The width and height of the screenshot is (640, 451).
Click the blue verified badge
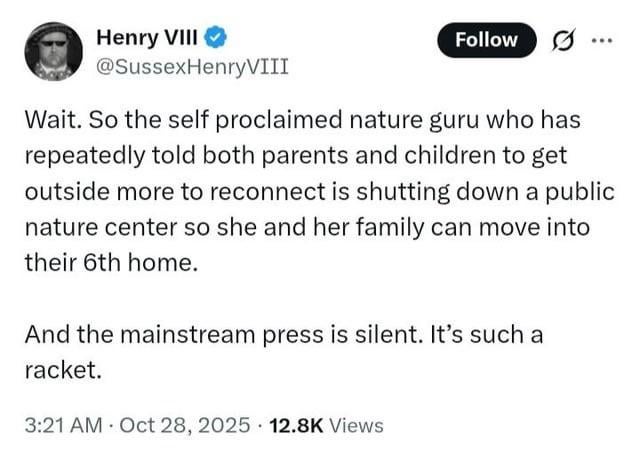pos(215,38)
